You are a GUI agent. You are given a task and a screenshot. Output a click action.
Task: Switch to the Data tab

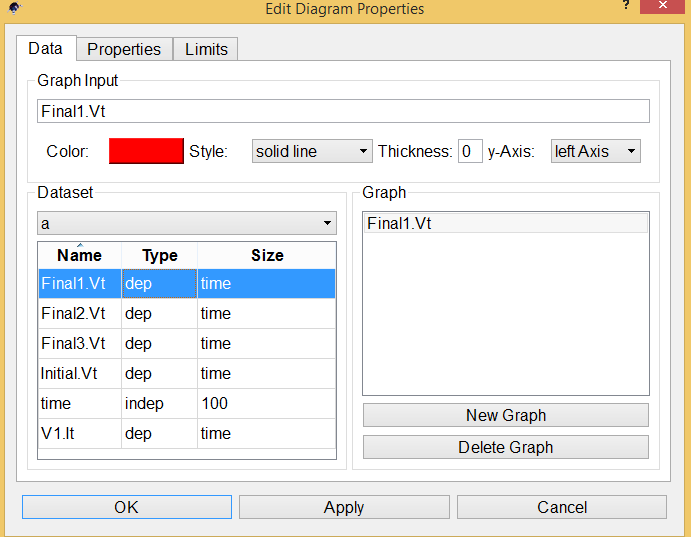tap(46, 48)
